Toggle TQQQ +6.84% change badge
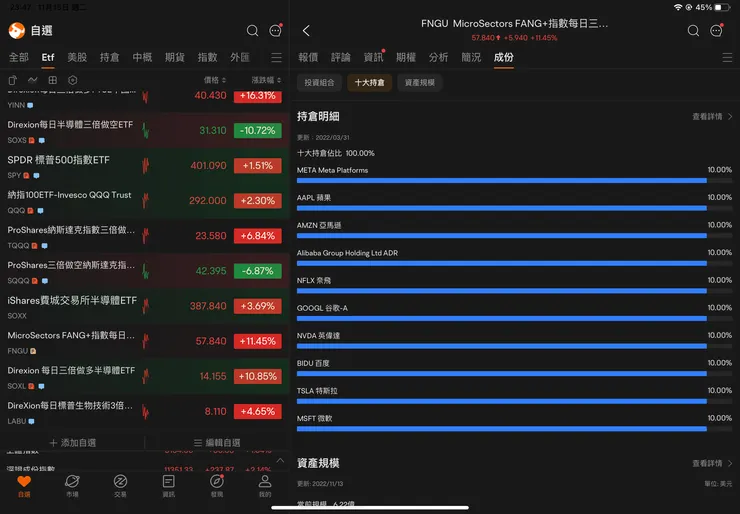The height and width of the screenshot is (514, 740). [x=258, y=236]
